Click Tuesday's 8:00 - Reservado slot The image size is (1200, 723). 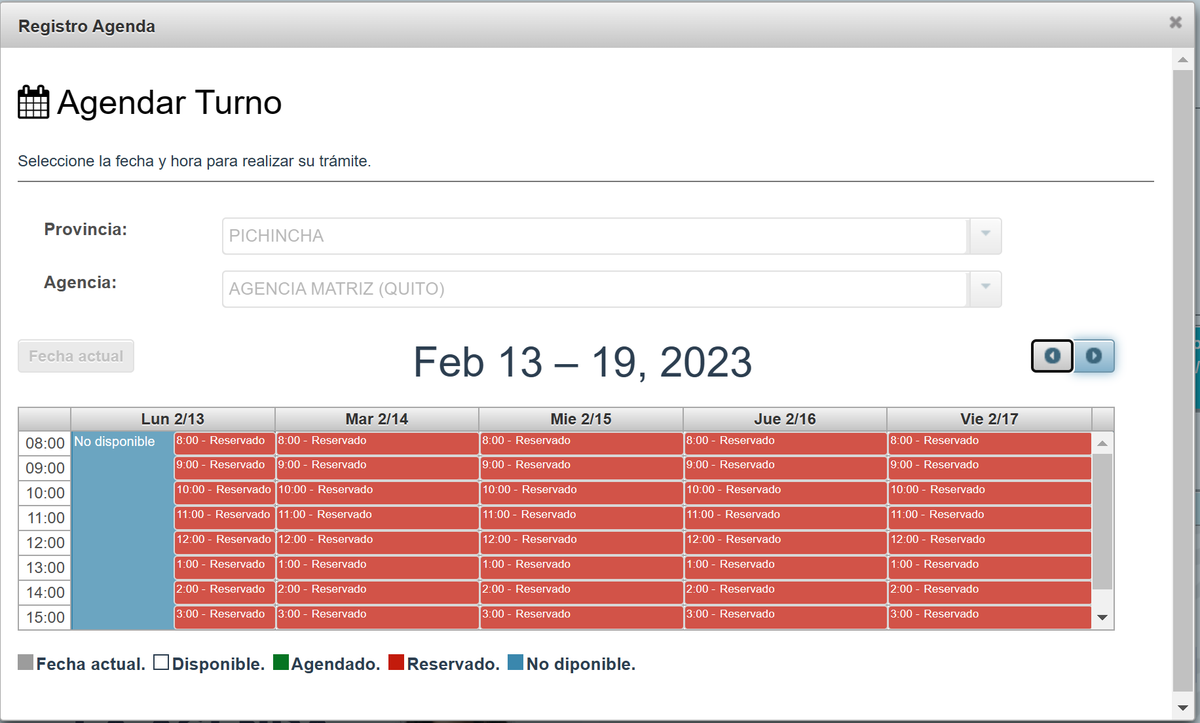(x=377, y=443)
